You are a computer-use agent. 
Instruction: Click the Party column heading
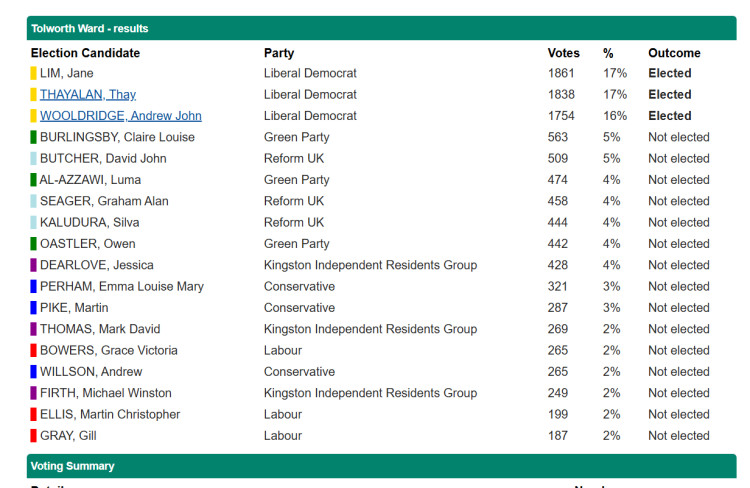click(279, 53)
